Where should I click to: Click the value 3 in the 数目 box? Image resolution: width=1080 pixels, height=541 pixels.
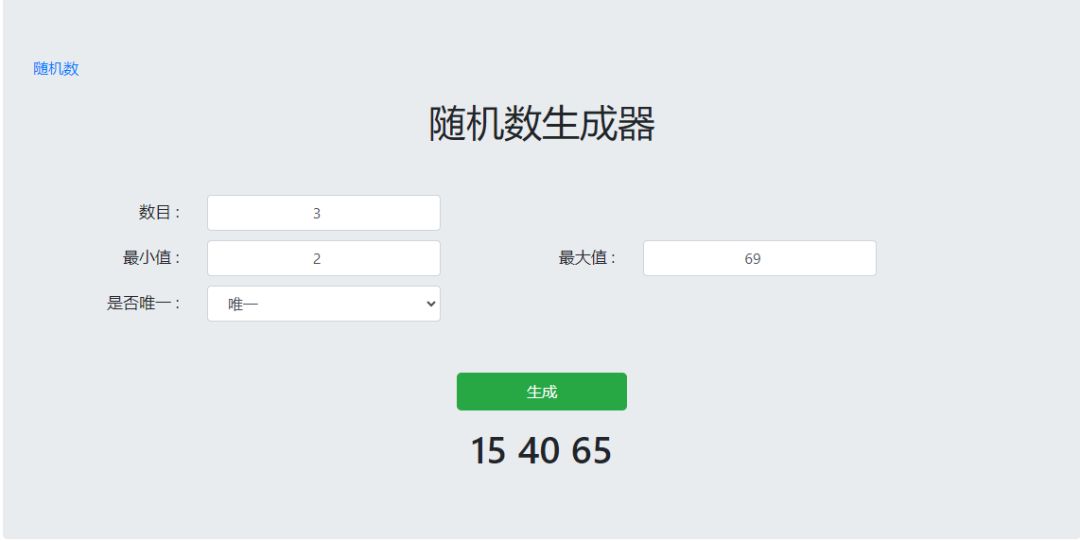[x=316, y=213]
